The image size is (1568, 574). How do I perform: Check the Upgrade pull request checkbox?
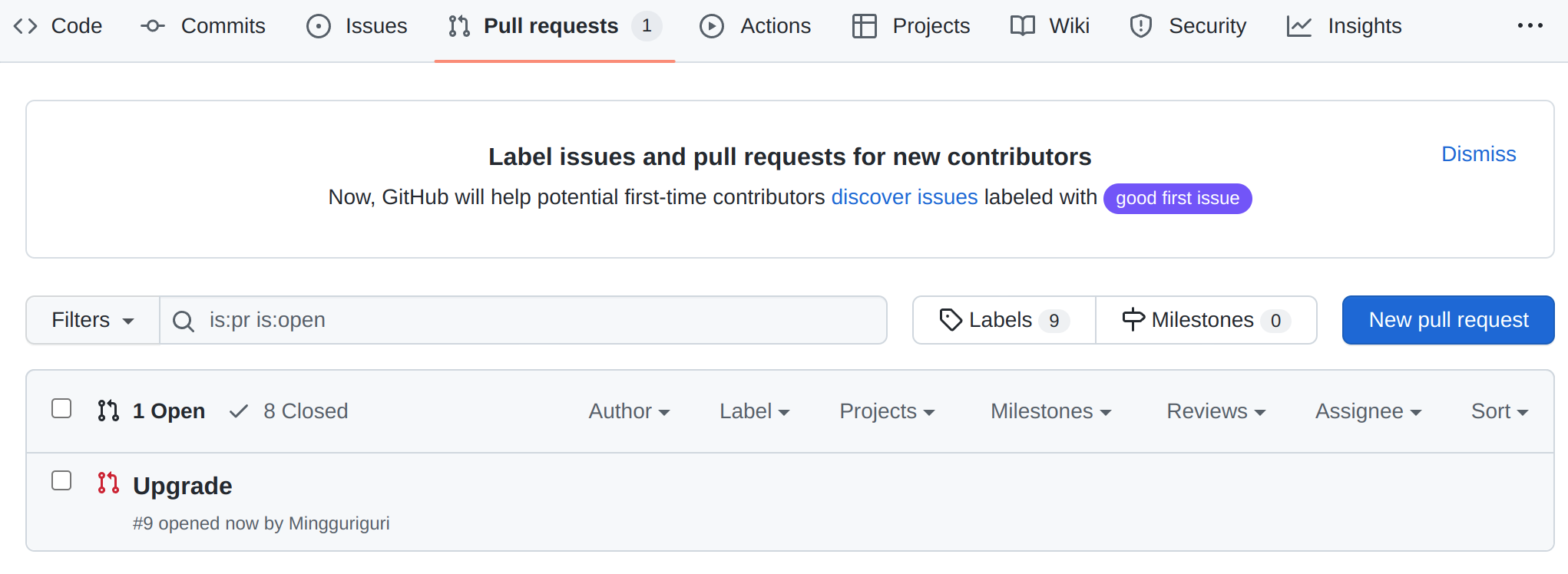pos(61,480)
